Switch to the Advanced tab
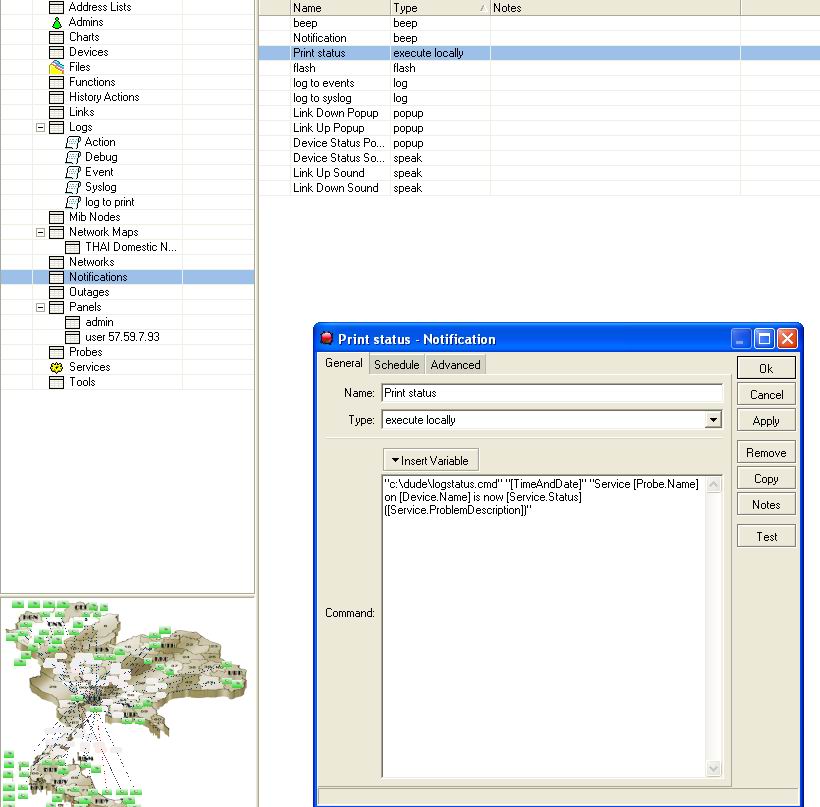The height and width of the screenshot is (807, 820). point(455,365)
